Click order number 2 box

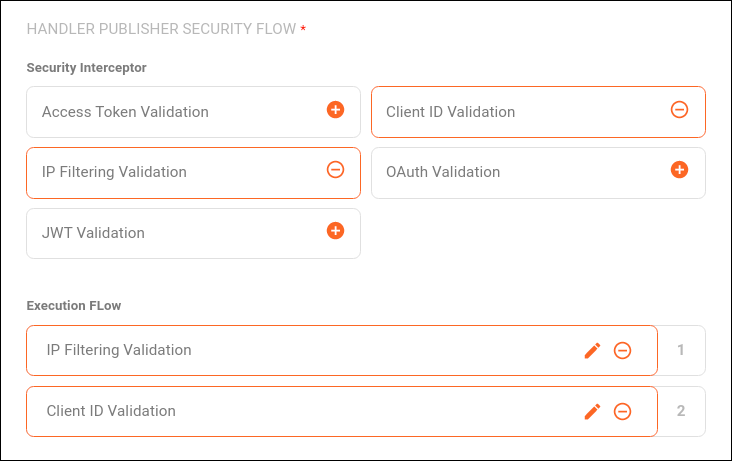point(681,411)
